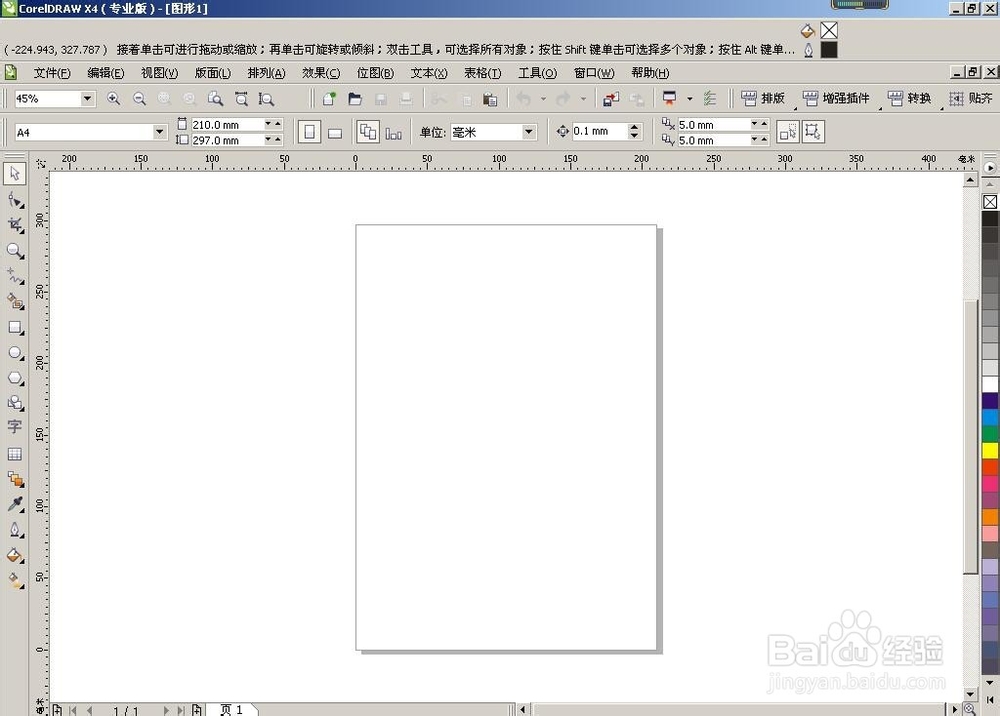Image resolution: width=1000 pixels, height=716 pixels.
Task: Select the Freehand drawing tool
Action: [15, 276]
